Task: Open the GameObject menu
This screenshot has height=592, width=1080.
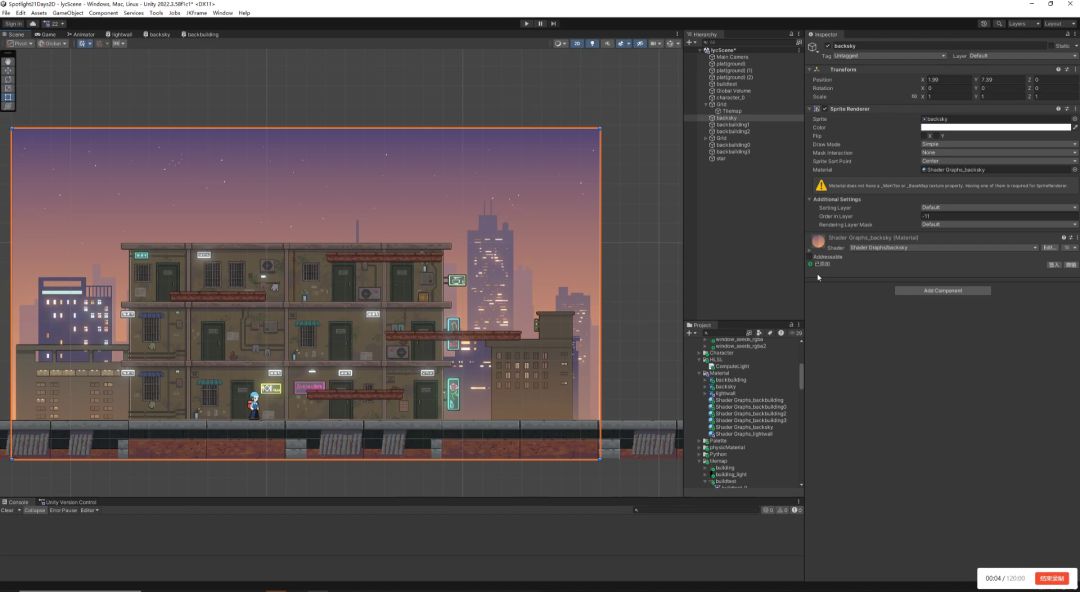Action: [x=67, y=13]
